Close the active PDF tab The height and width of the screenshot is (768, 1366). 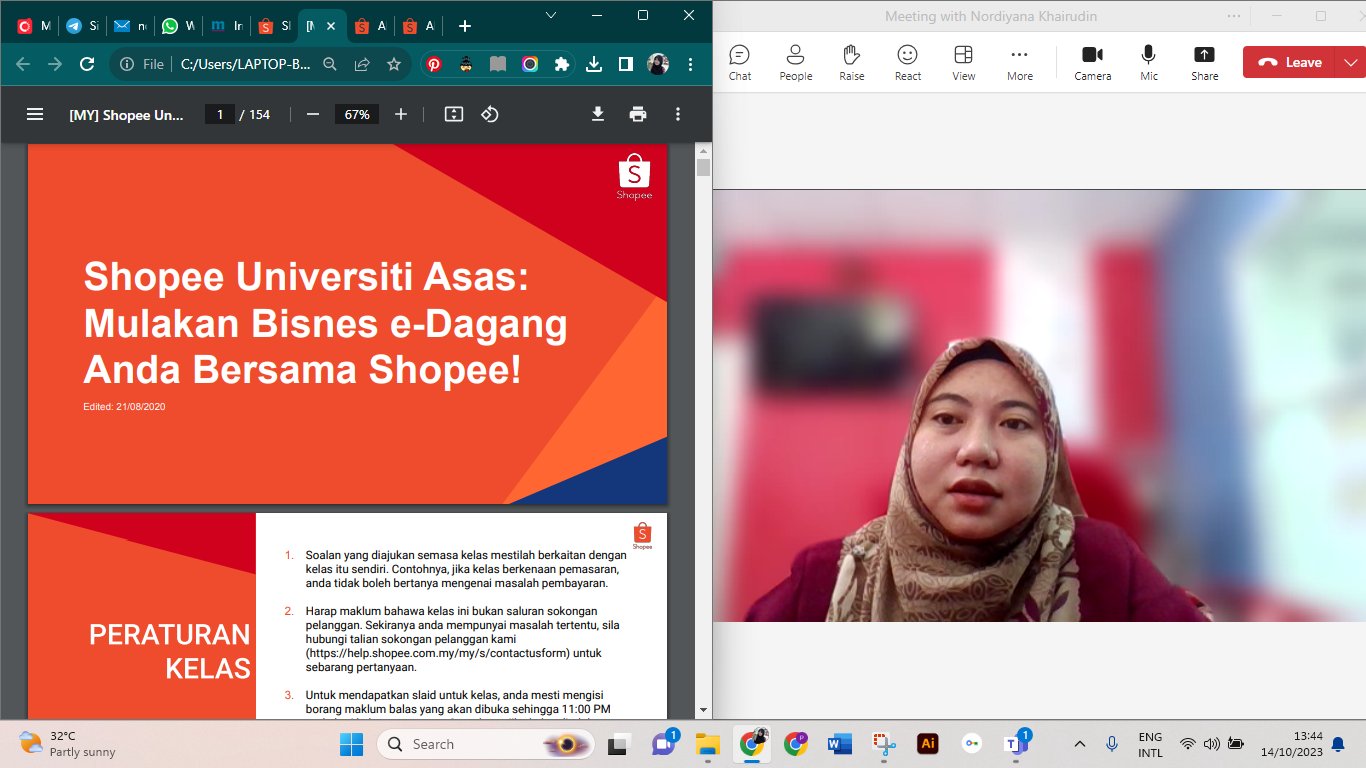click(x=331, y=26)
